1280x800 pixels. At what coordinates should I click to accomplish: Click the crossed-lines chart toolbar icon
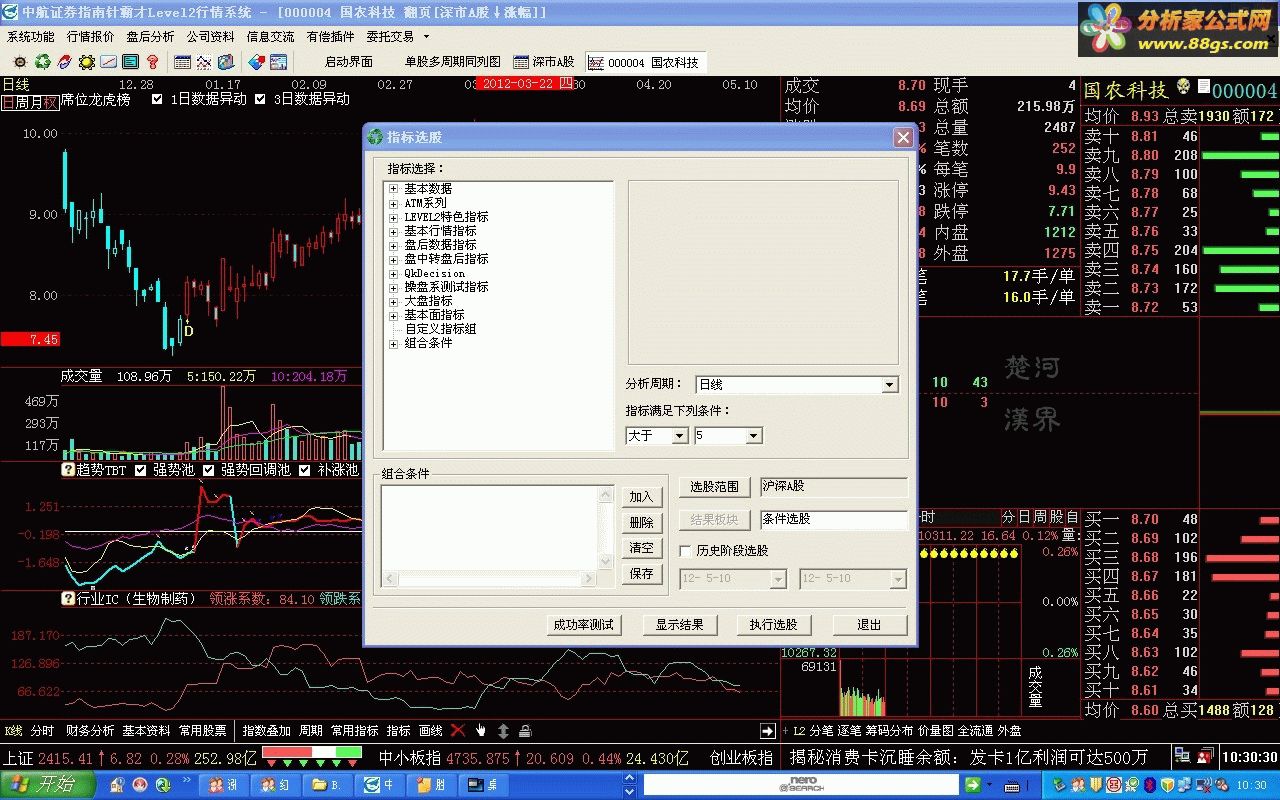coord(204,62)
